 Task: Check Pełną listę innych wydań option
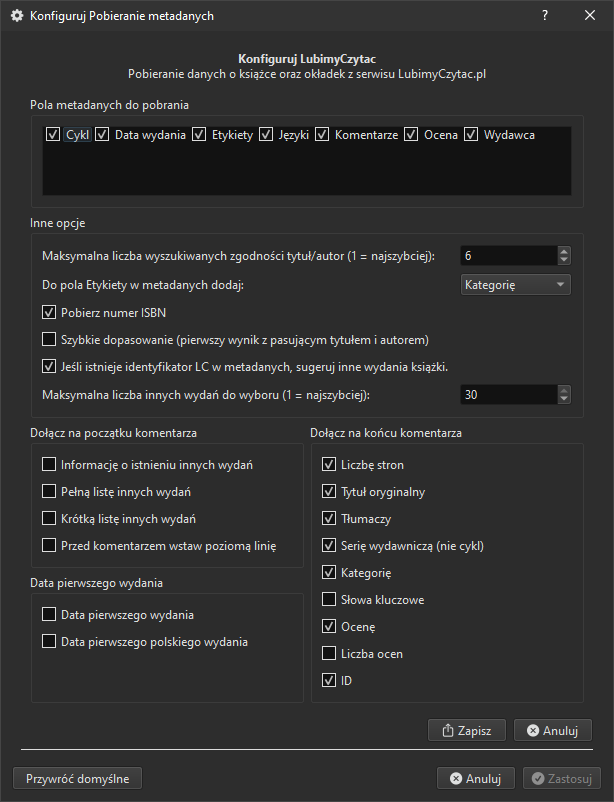50,492
